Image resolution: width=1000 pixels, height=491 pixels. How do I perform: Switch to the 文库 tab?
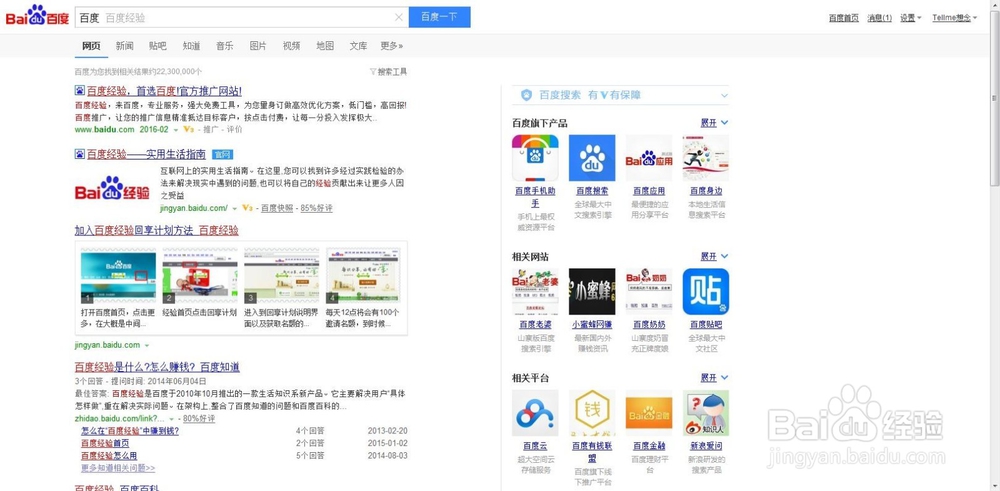coord(358,46)
